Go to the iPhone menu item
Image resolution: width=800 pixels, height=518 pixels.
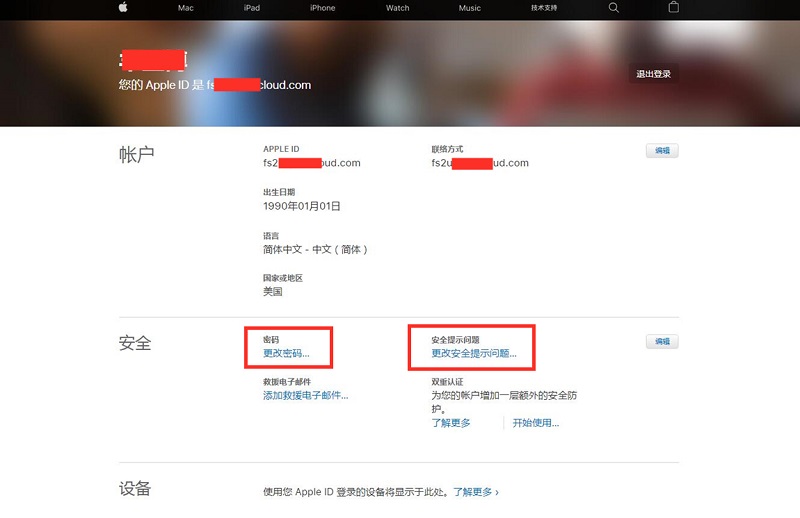click(322, 8)
